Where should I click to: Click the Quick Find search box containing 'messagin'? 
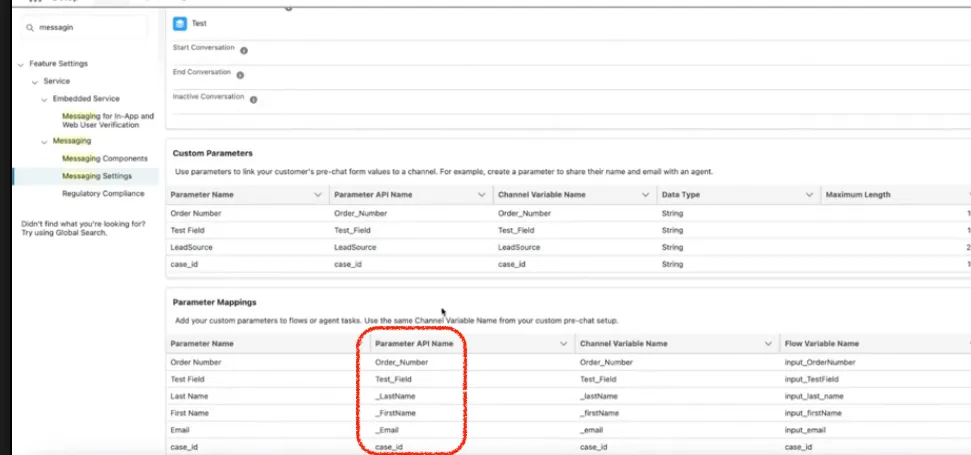pos(85,28)
